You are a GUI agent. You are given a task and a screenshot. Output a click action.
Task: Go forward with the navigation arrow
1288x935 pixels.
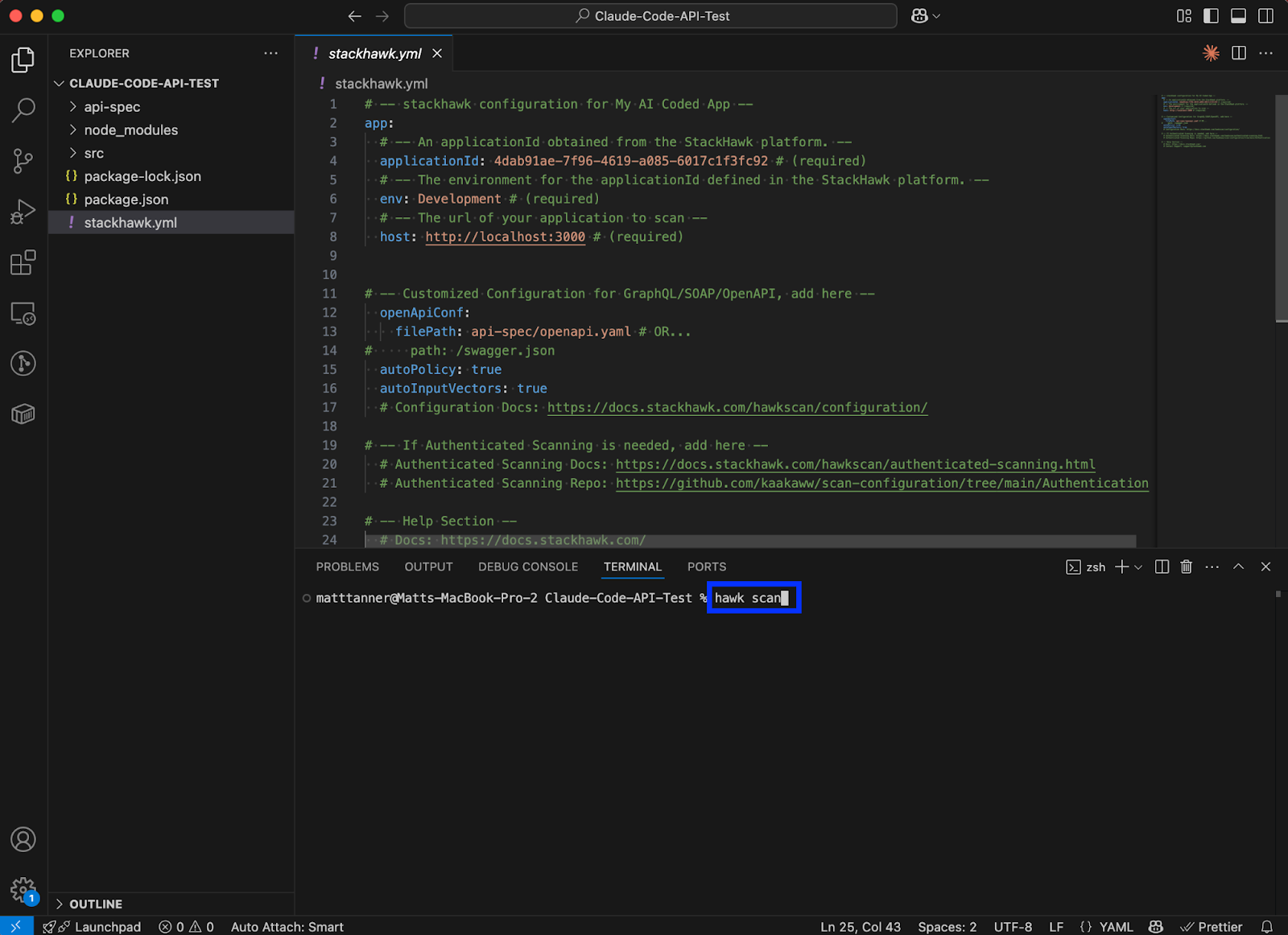pos(382,16)
